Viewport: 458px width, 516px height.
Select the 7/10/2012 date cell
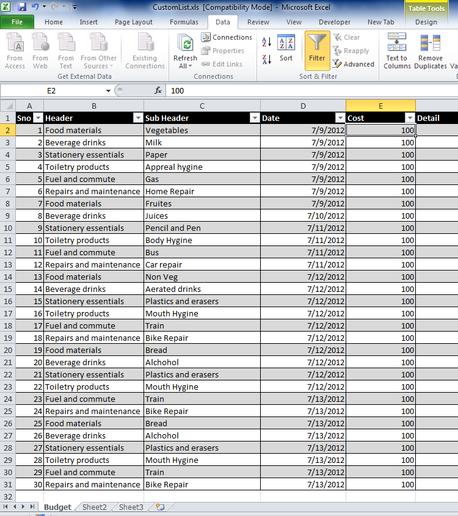coord(303,216)
